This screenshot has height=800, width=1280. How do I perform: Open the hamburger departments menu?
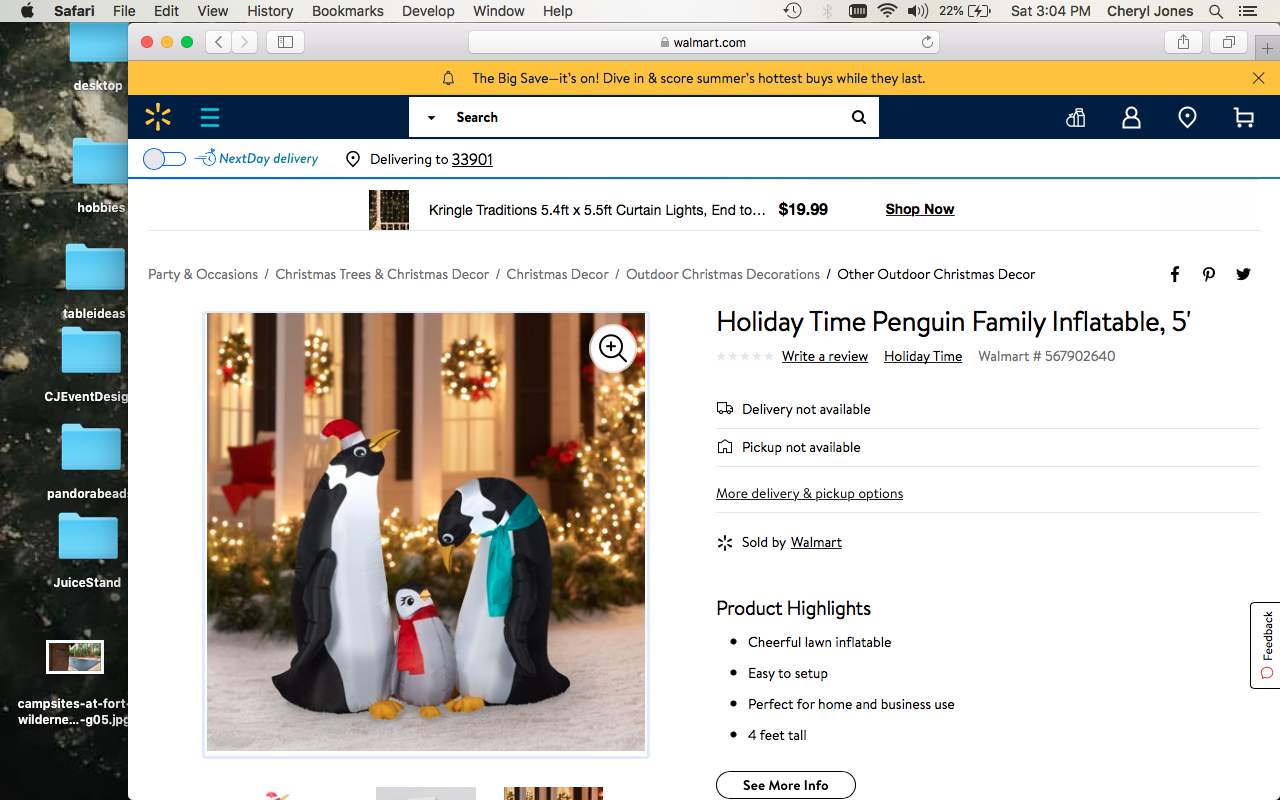pos(209,118)
